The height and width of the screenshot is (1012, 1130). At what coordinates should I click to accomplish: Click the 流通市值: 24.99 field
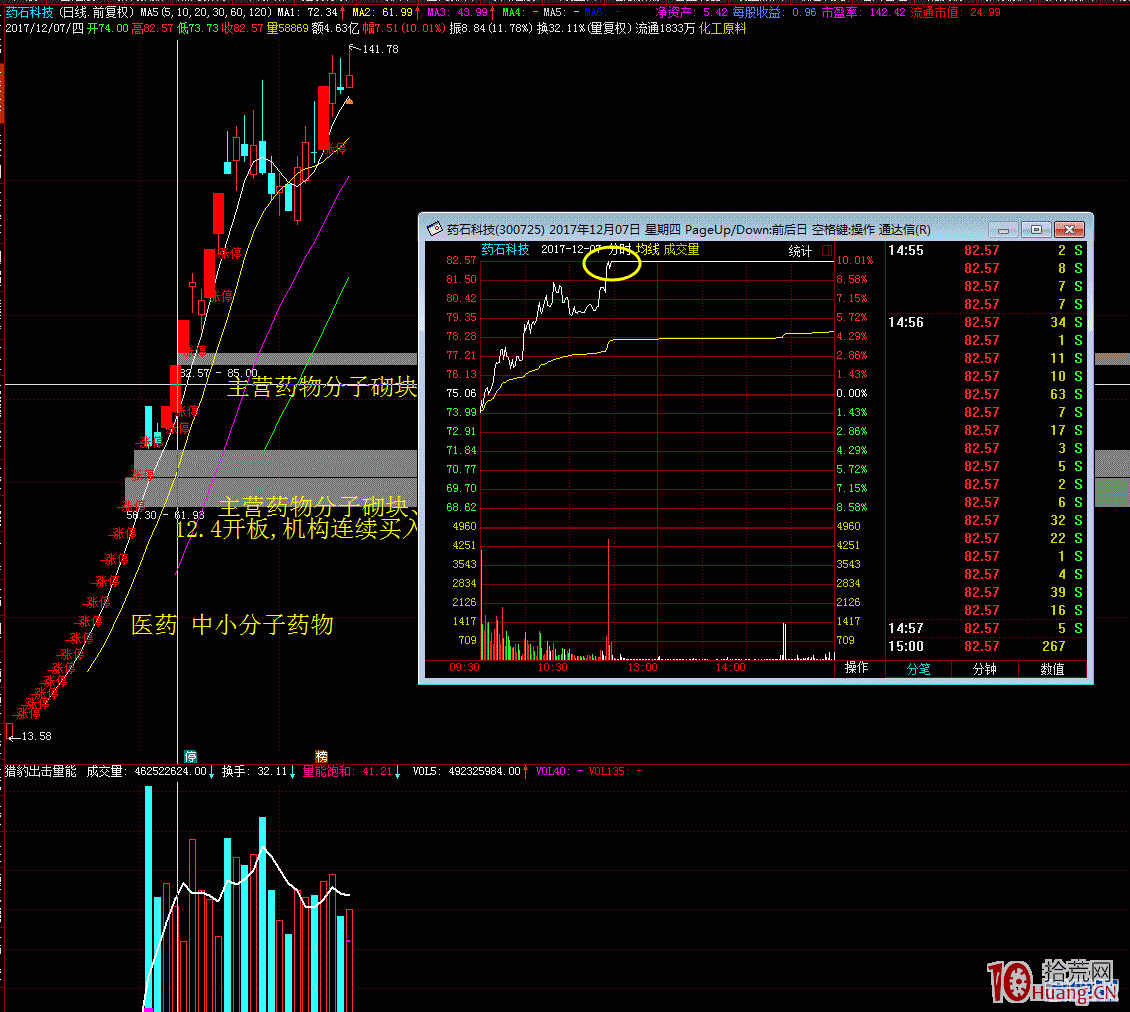[956, 12]
